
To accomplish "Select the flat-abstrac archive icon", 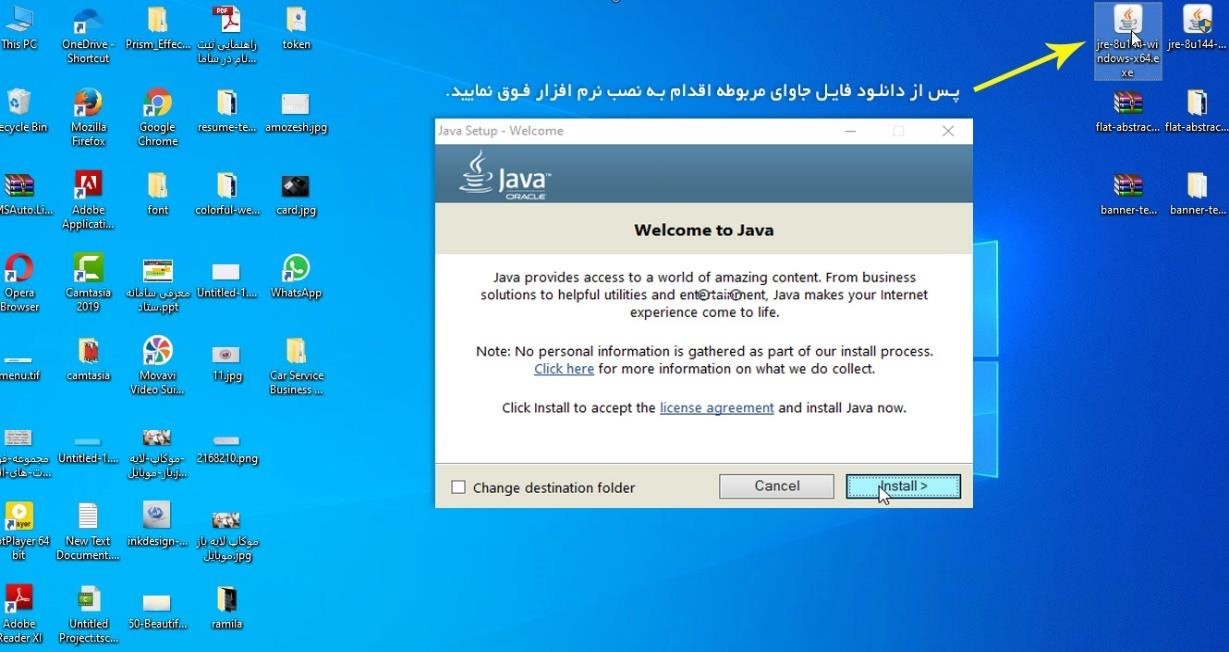I will click(1127, 110).
